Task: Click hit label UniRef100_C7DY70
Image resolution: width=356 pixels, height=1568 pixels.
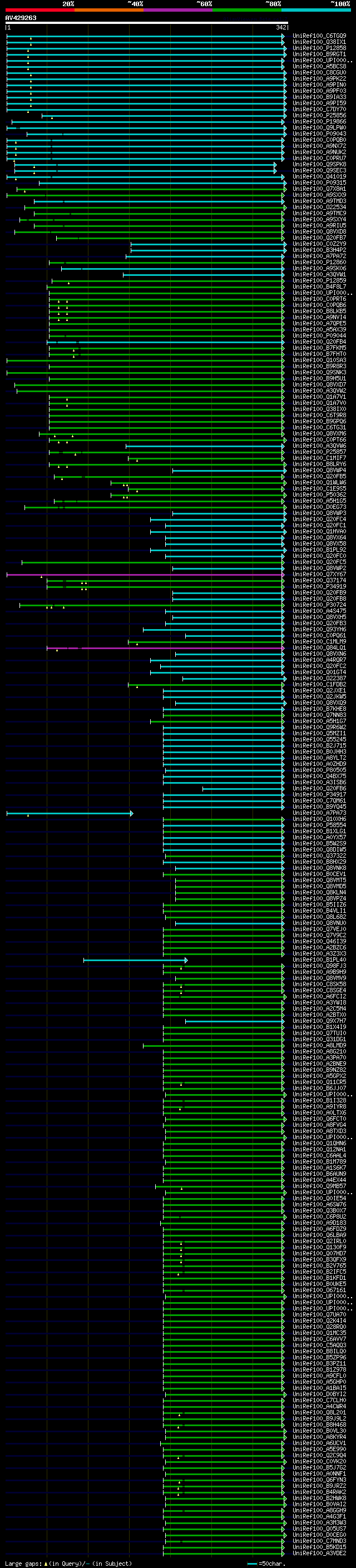Action: point(319,109)
